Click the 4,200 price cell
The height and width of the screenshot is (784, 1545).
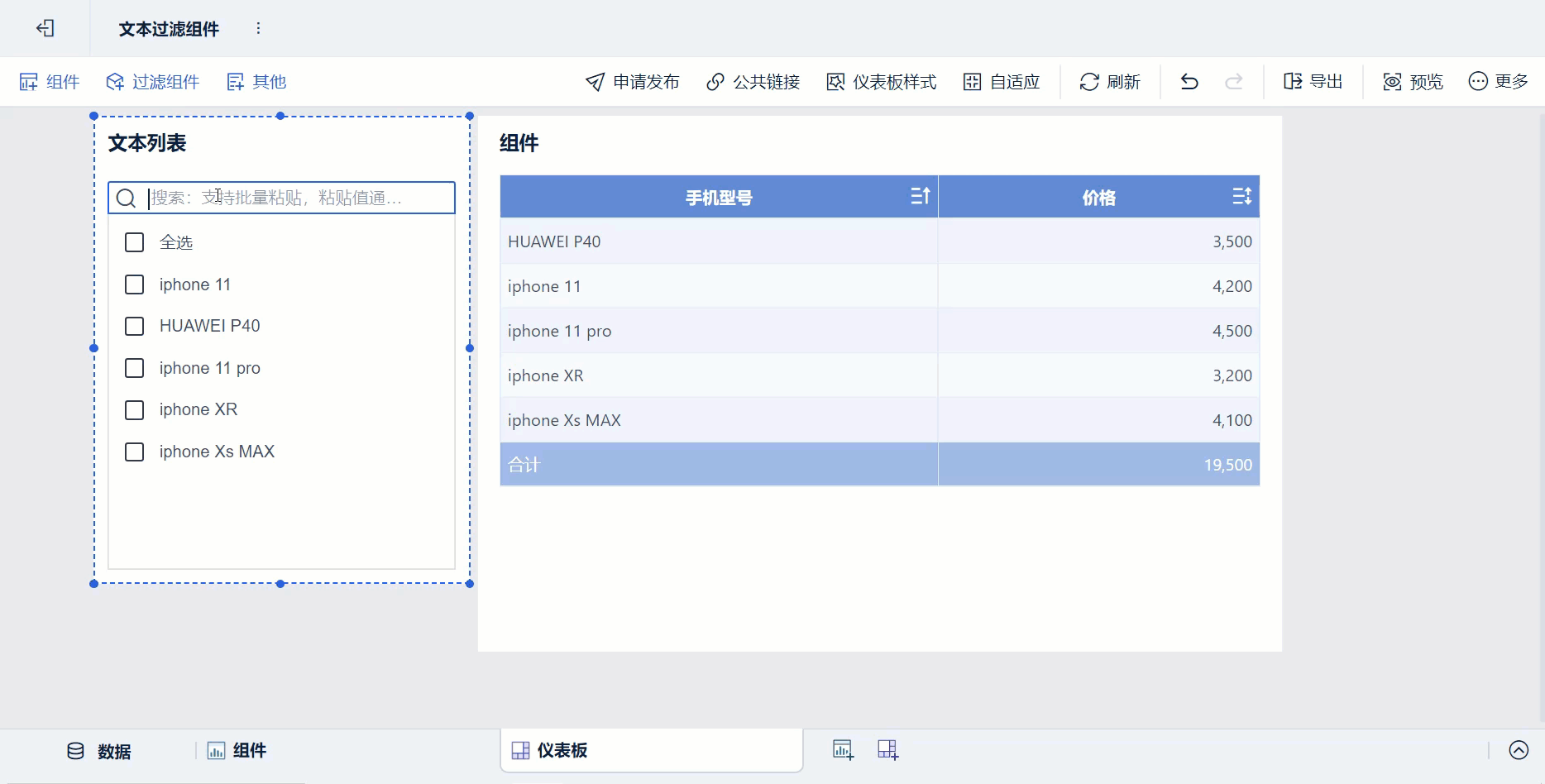(x=1099, y=286)
